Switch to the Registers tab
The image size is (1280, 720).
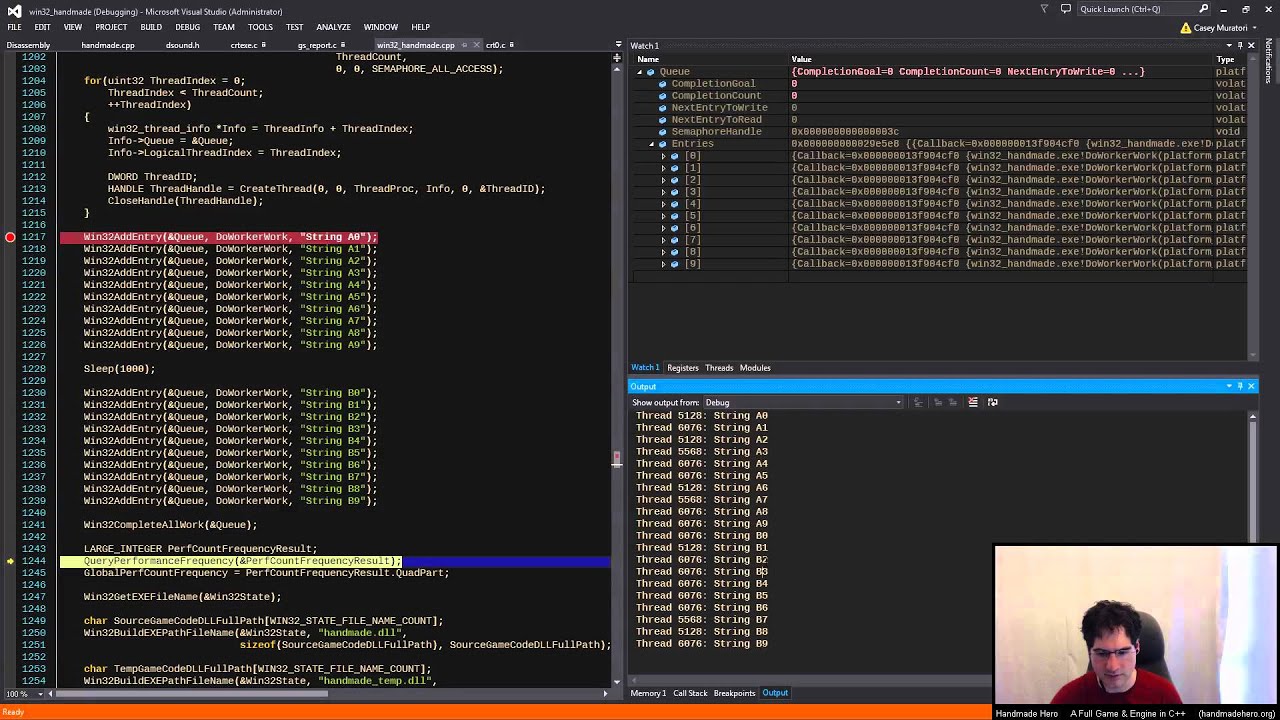(683, 368)
